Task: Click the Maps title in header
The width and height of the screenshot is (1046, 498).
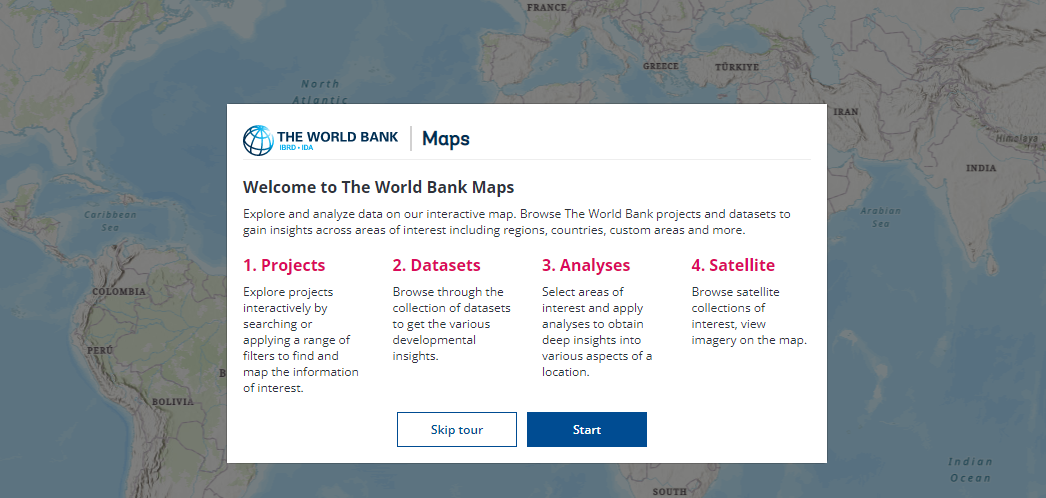Action: pyautogui.click(x=446, y=139)
